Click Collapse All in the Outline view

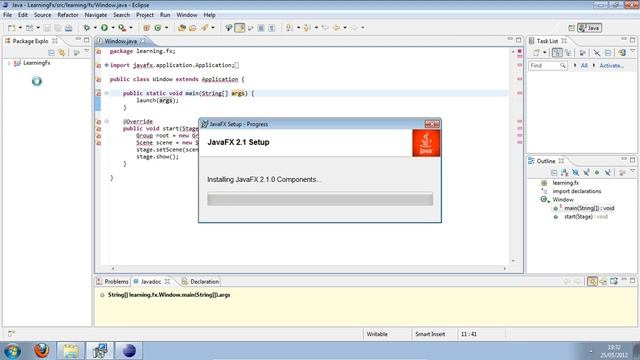click(554, 173)
